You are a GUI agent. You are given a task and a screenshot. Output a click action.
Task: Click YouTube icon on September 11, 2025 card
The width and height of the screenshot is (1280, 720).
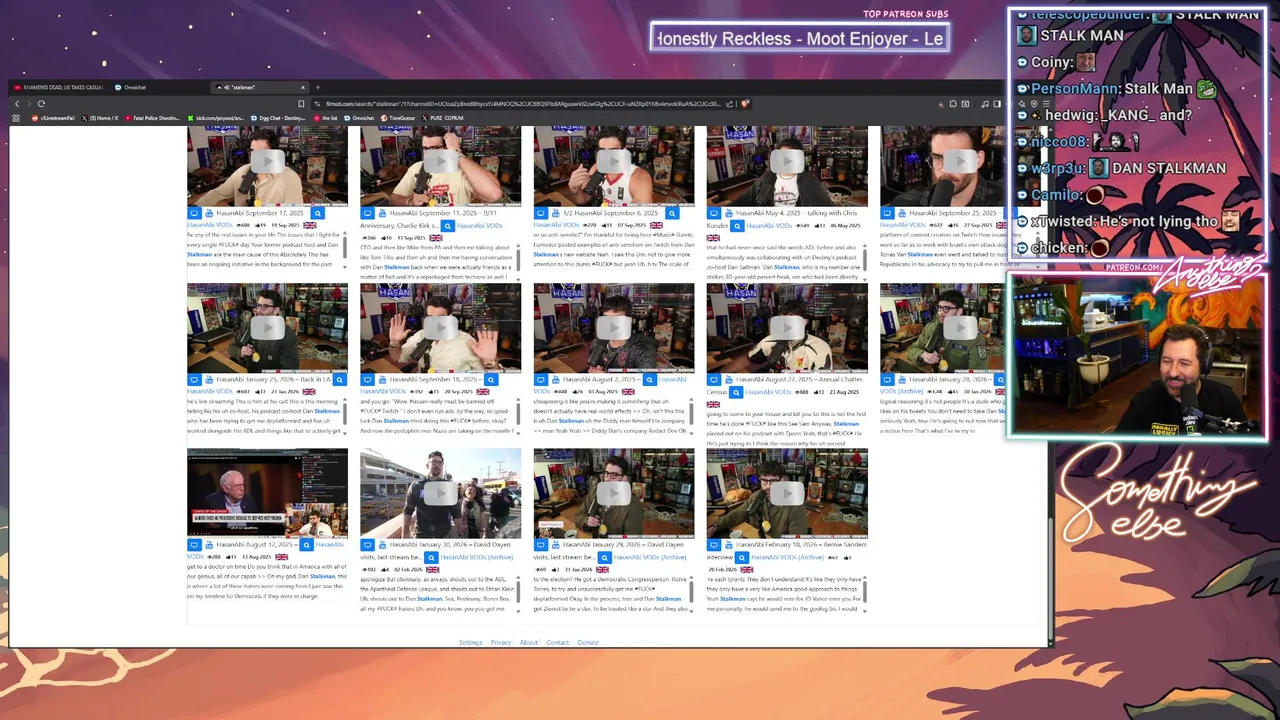(382, 213)
